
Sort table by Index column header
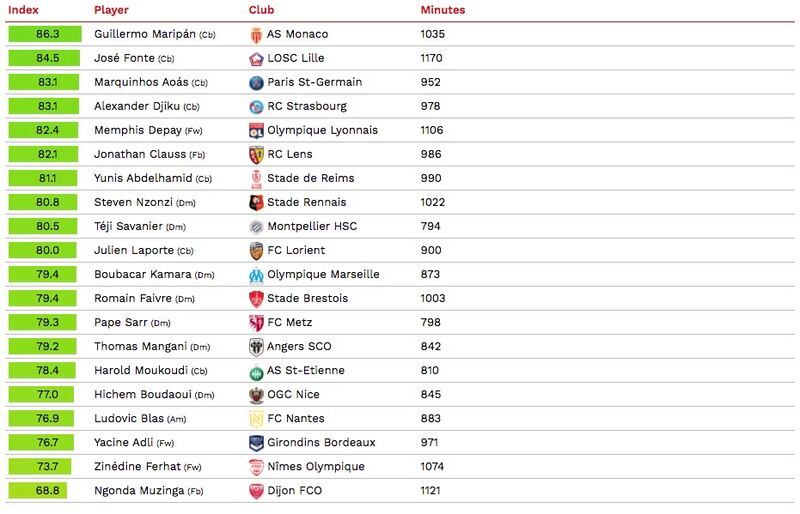(x=23, y=10)
